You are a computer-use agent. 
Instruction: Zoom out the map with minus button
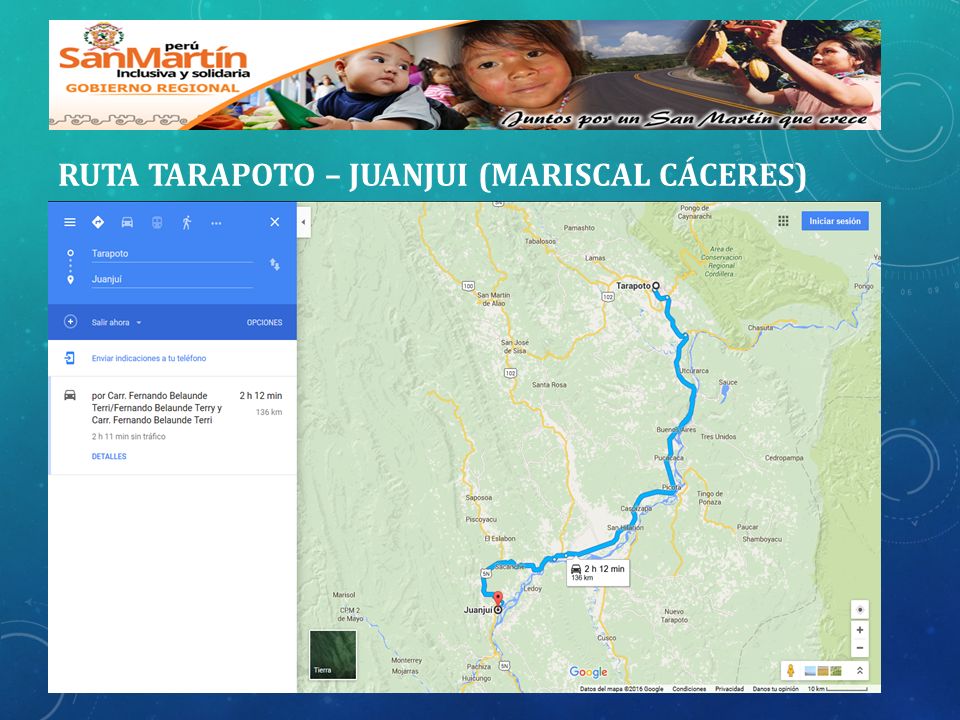[x=860, y=648]
